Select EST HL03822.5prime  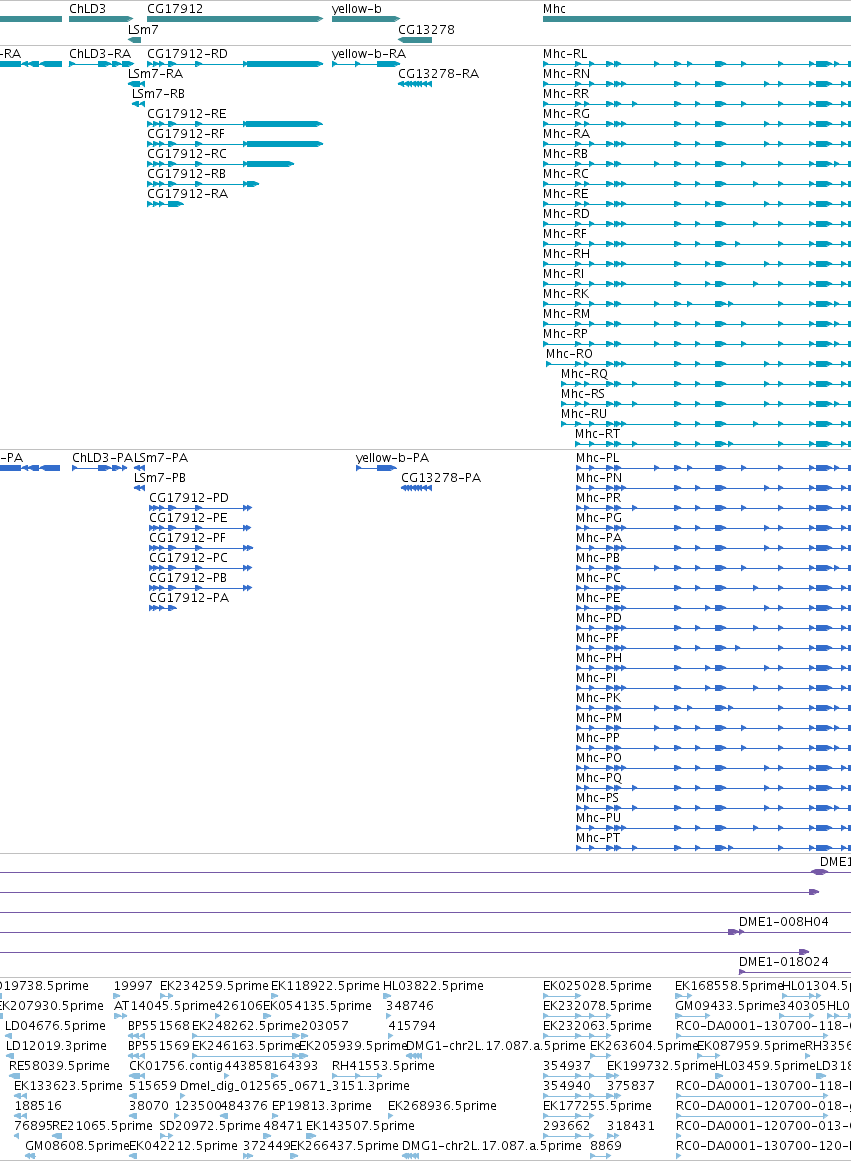coord(433,986)
